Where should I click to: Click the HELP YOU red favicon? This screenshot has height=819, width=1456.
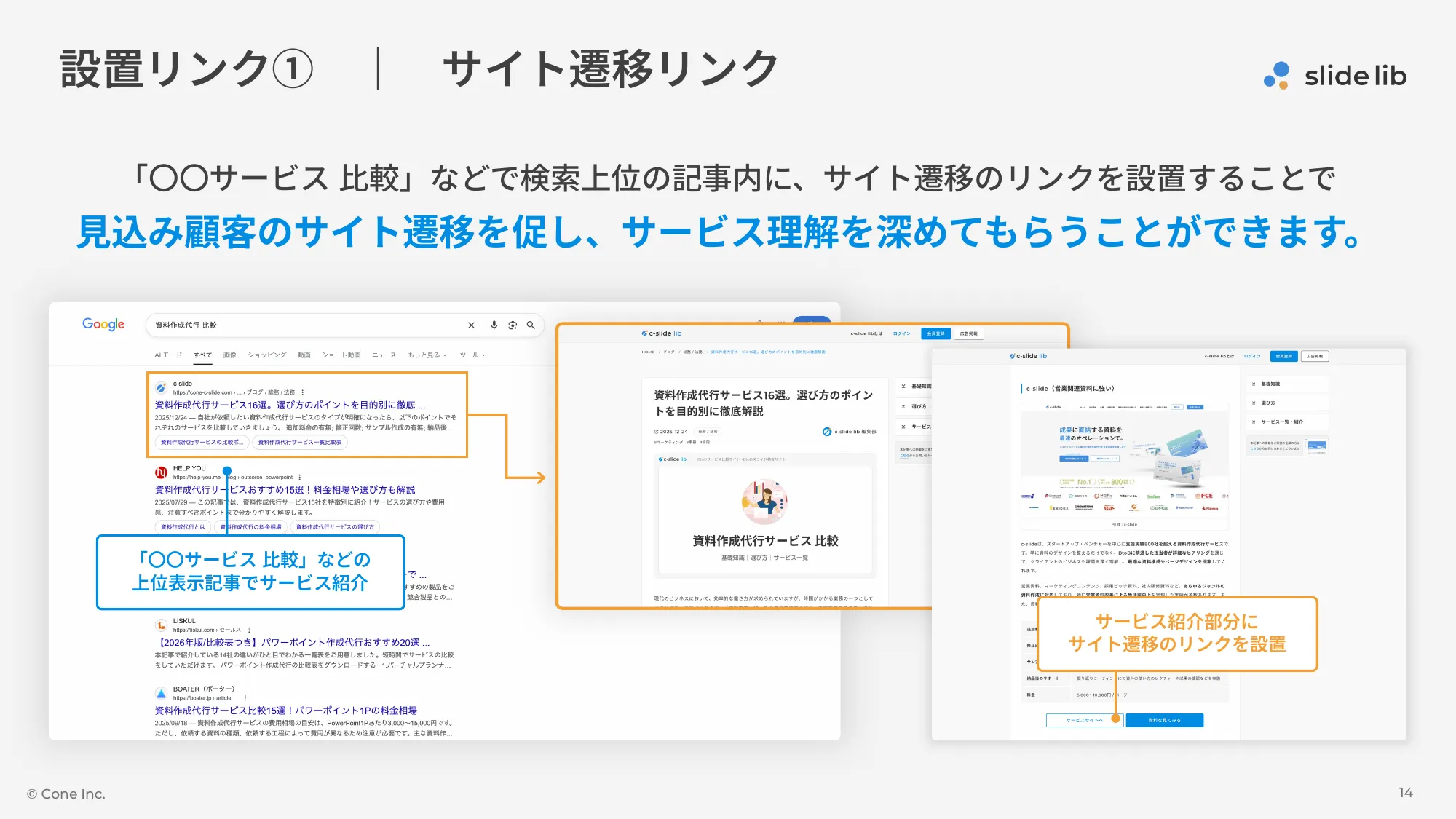click(x=161, y=472)
